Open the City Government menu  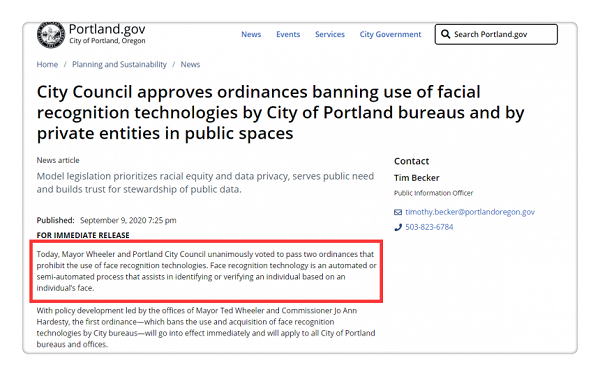coord(390,34)
